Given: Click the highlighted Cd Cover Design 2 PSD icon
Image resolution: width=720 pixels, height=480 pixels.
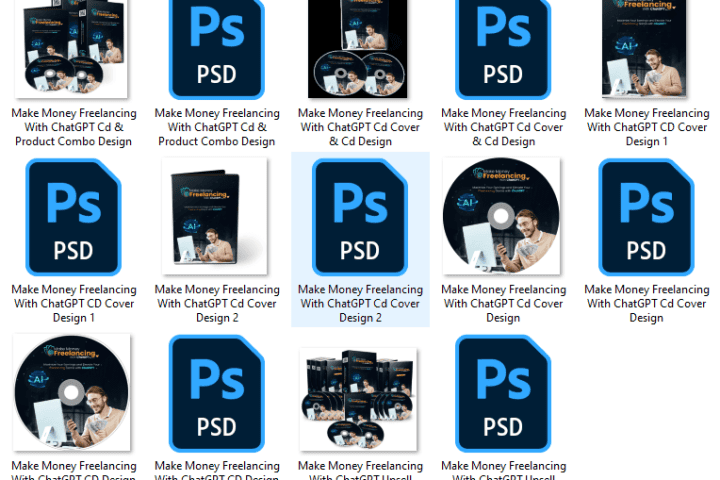Looking at the screenshot, I should (360, 217).
